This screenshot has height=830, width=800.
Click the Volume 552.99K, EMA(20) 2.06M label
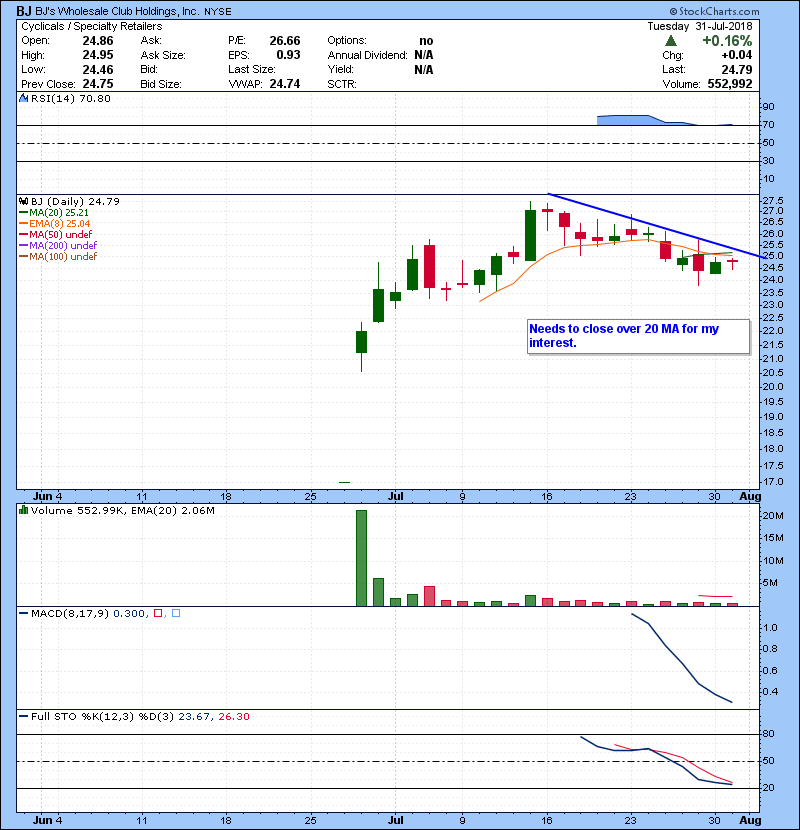(123, 510)
